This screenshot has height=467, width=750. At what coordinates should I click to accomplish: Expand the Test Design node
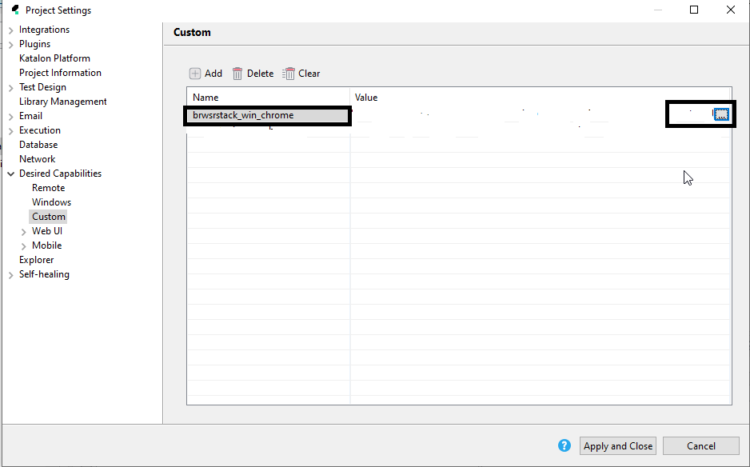click(x=11, y=88)
